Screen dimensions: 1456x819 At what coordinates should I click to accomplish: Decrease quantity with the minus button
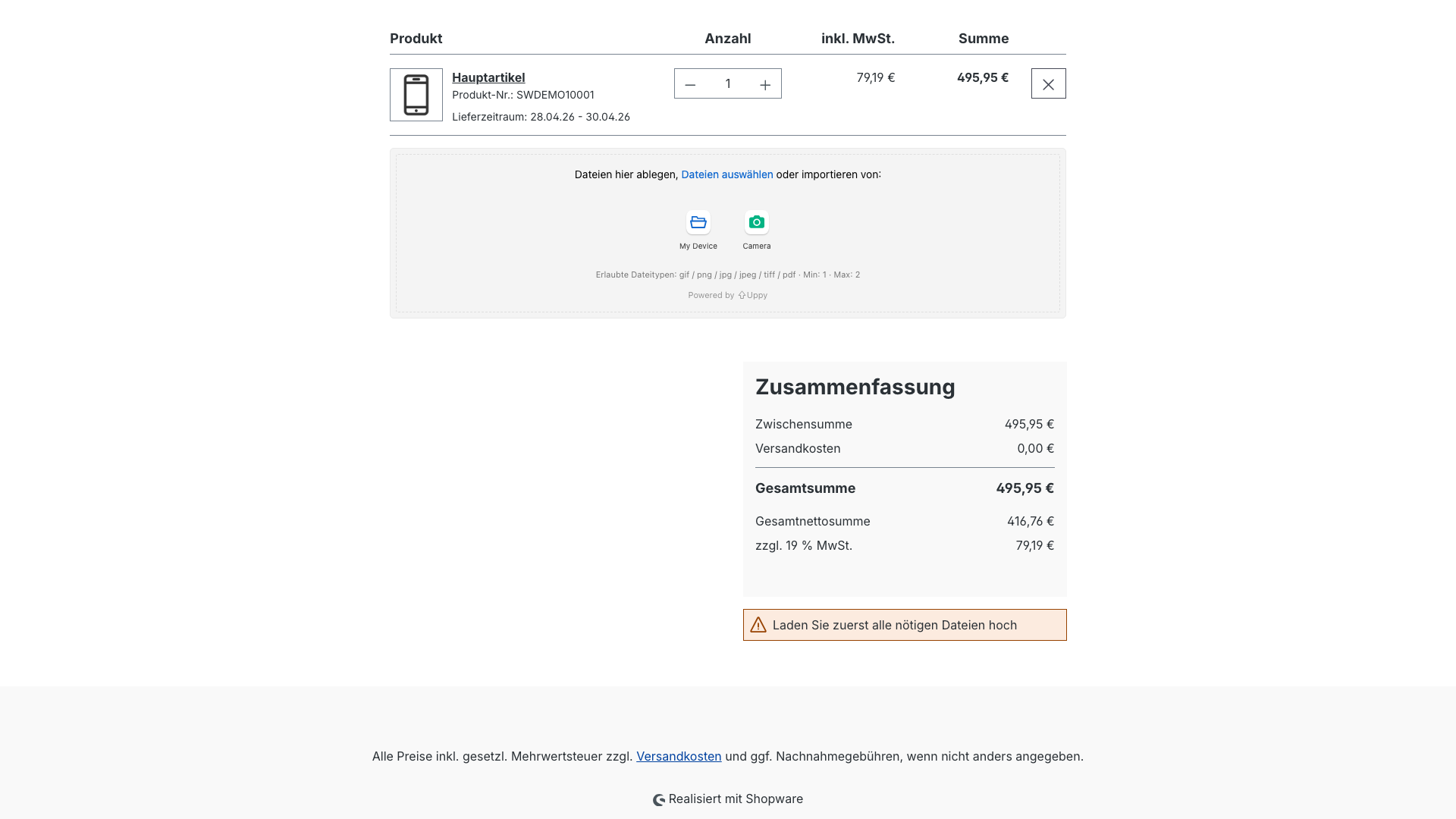tap(690, 84)
